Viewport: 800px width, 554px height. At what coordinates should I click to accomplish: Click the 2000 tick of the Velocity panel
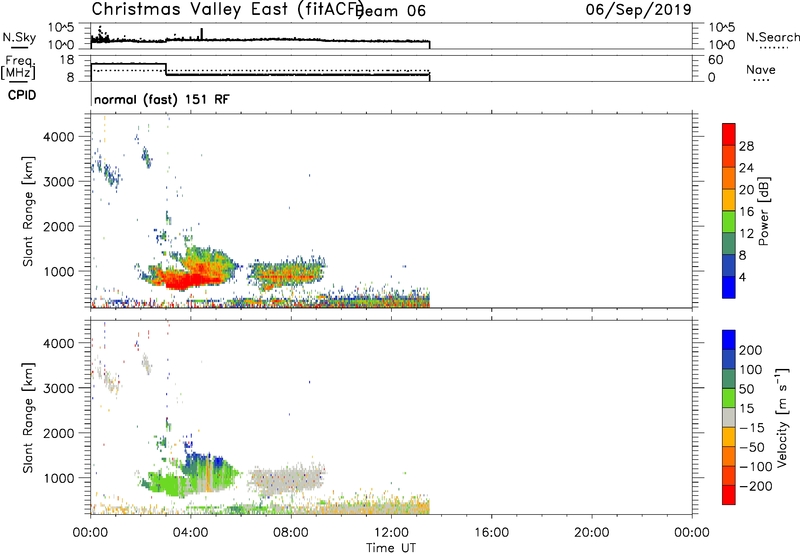tap(59, 433)
